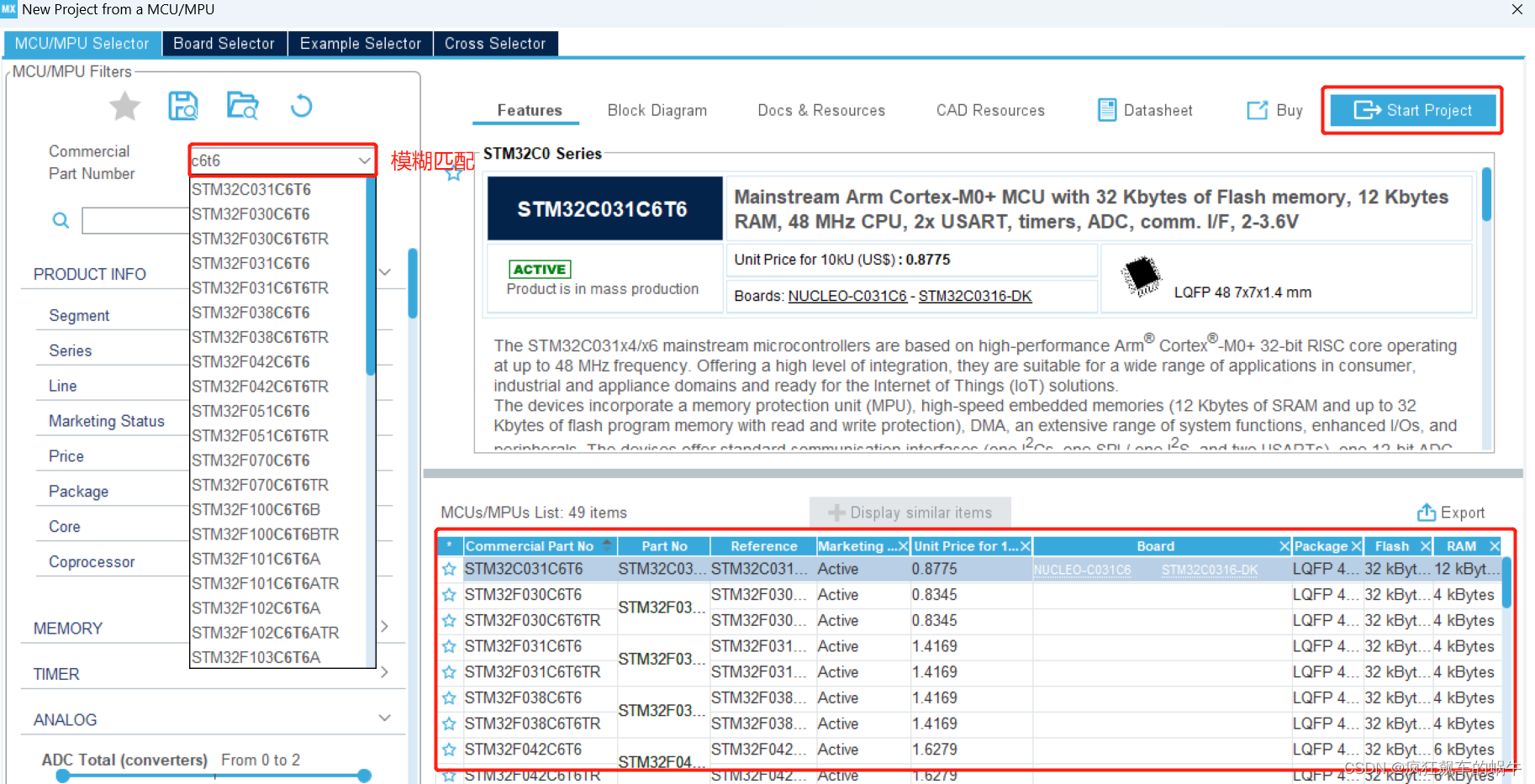Click STM32C0316-DK link in the list row
This screenshot has height=784, width=1535.
coord(1210,570)
